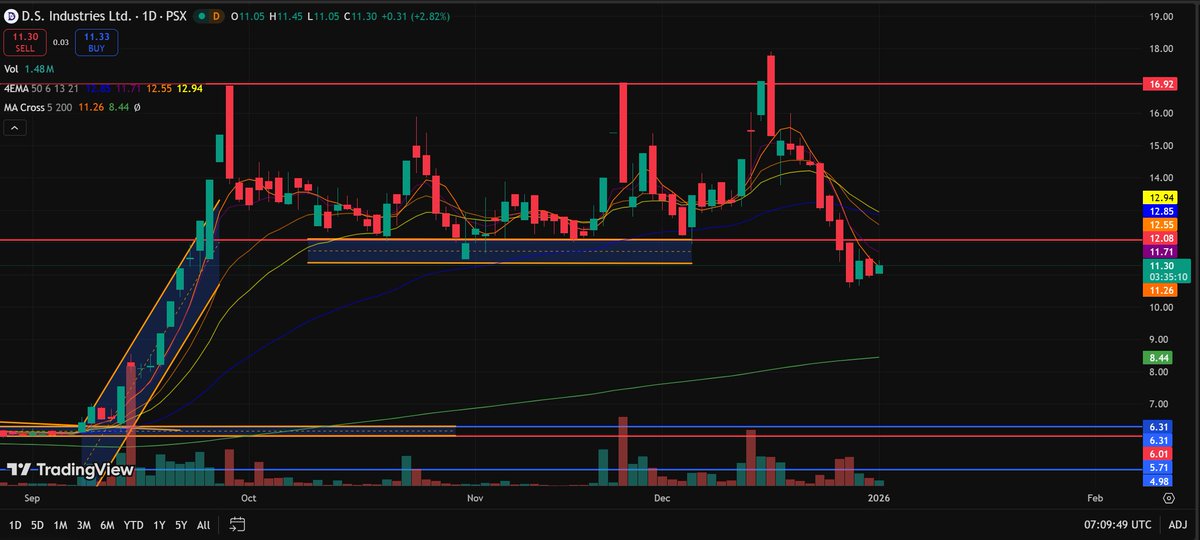Image resolution: width=1200 pixels, height=540 pixels.
Task: Click the Sep label on time axis
Action: pos(32,497)
